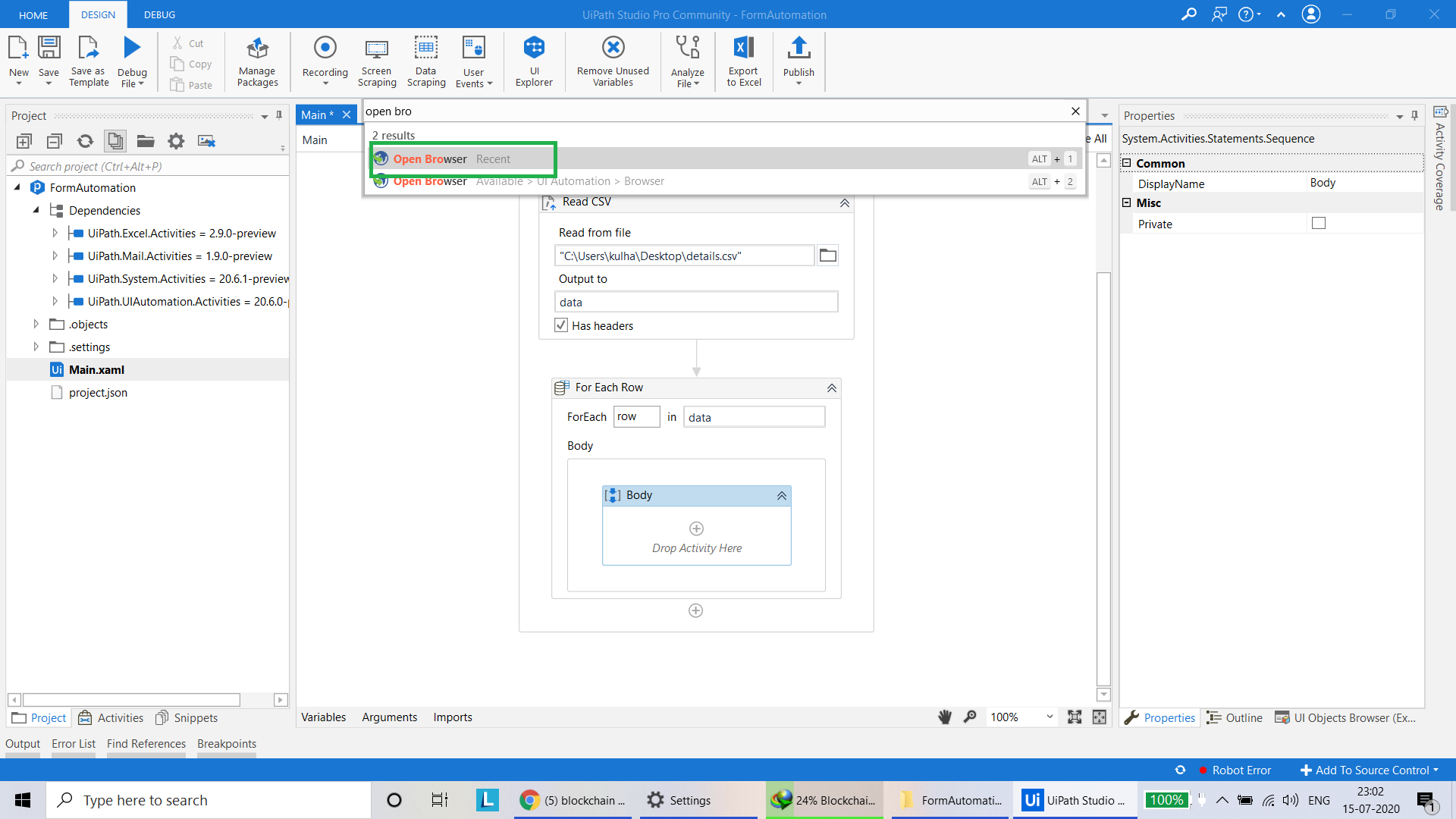1456x819 pixels.
Task: Select Main.xaml in project tree
Action: tap(96, 369)
